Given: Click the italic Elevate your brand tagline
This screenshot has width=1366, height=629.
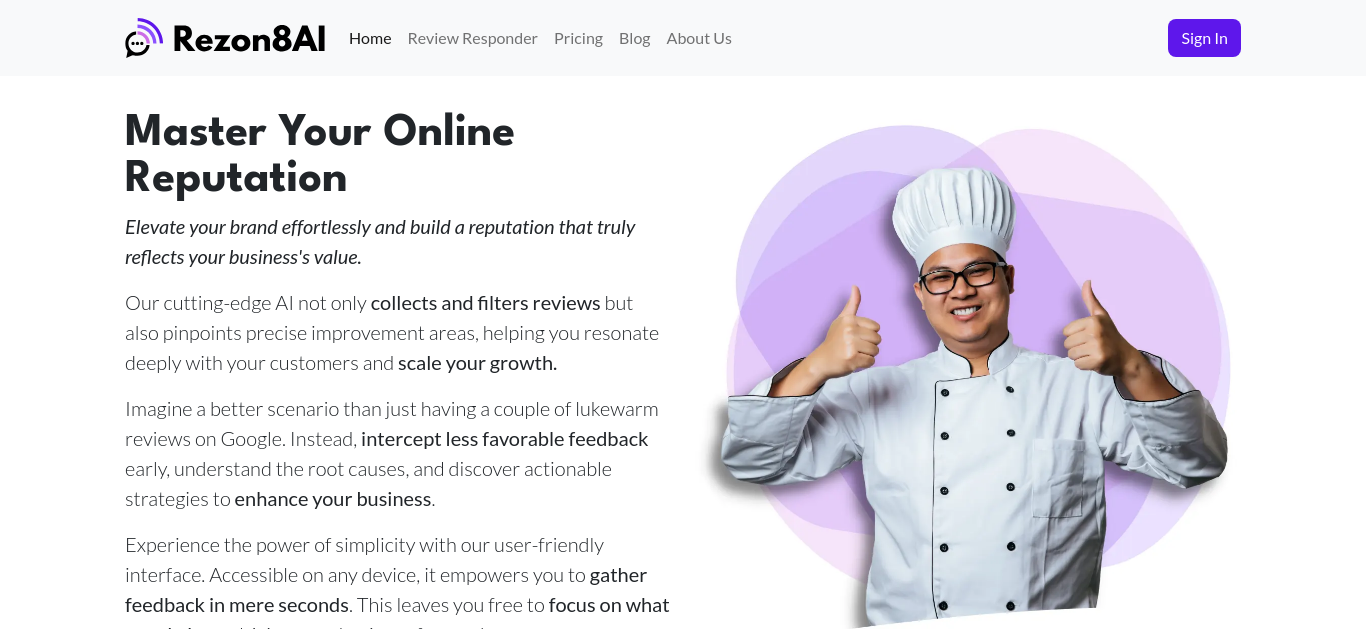Looking at the screenshot, I should [380, 242].
